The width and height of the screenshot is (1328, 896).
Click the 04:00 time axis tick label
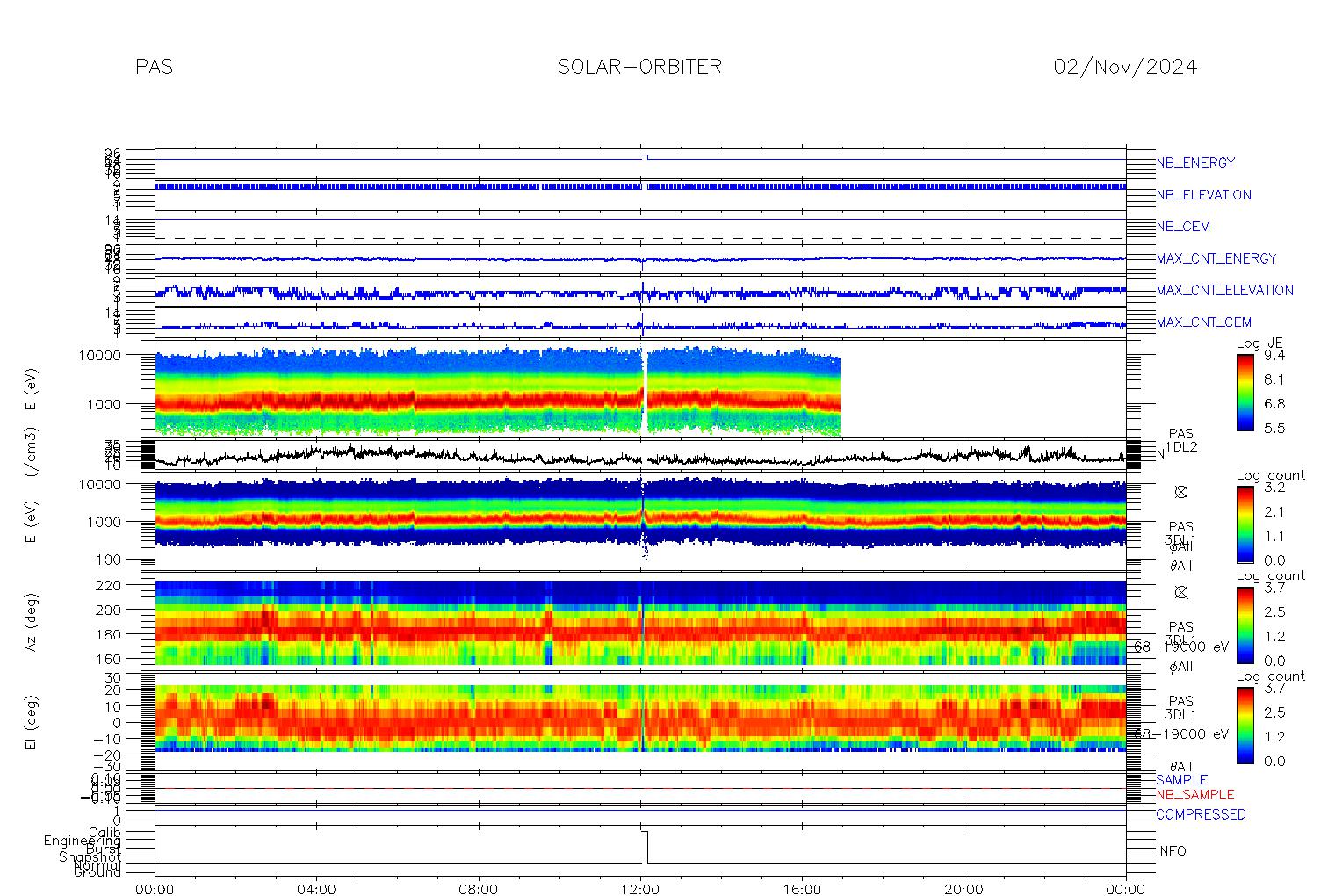click(317, 889)
